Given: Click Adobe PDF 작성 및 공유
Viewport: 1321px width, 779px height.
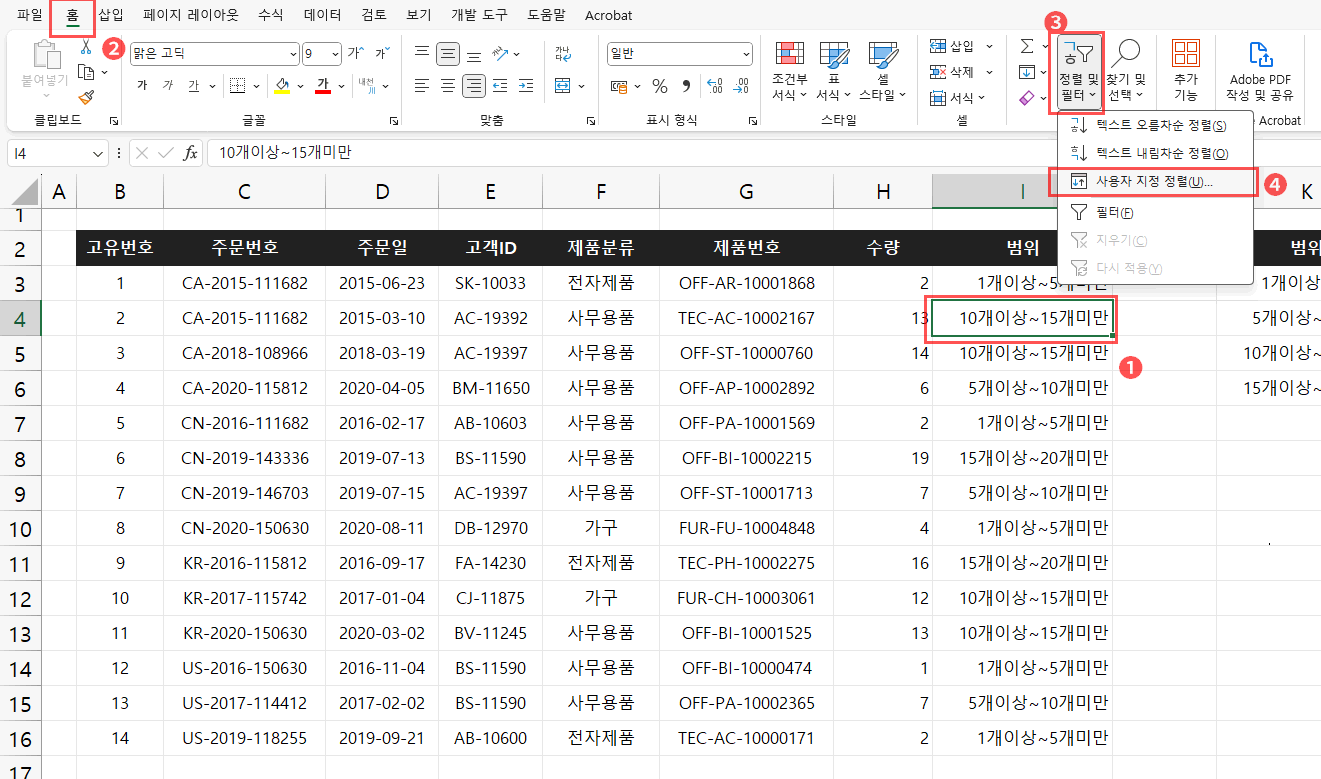Looking at the screenshot, I should click(x=1260, y=70).
